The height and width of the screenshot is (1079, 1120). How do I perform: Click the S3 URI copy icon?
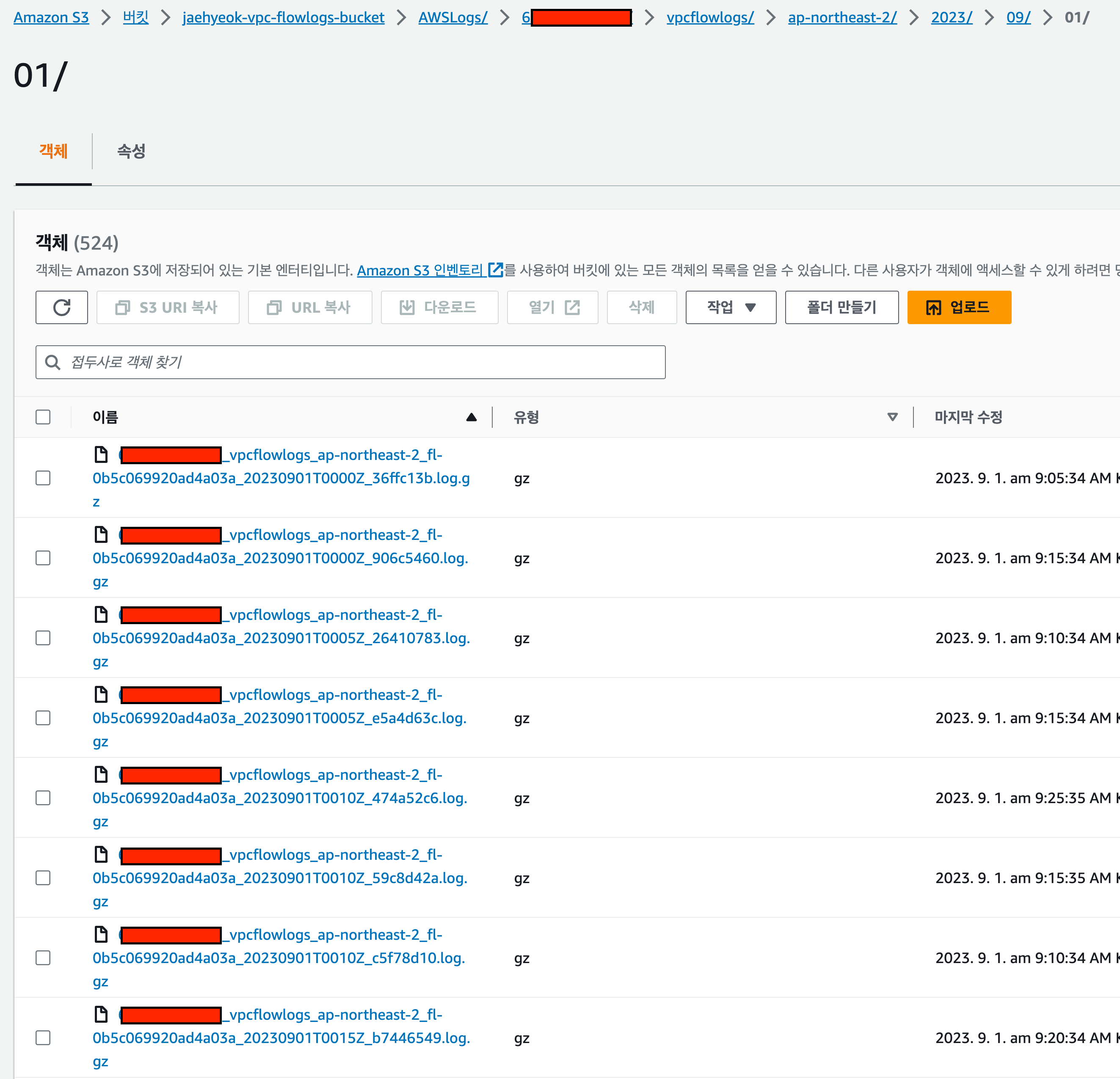(x=122, y=308)
